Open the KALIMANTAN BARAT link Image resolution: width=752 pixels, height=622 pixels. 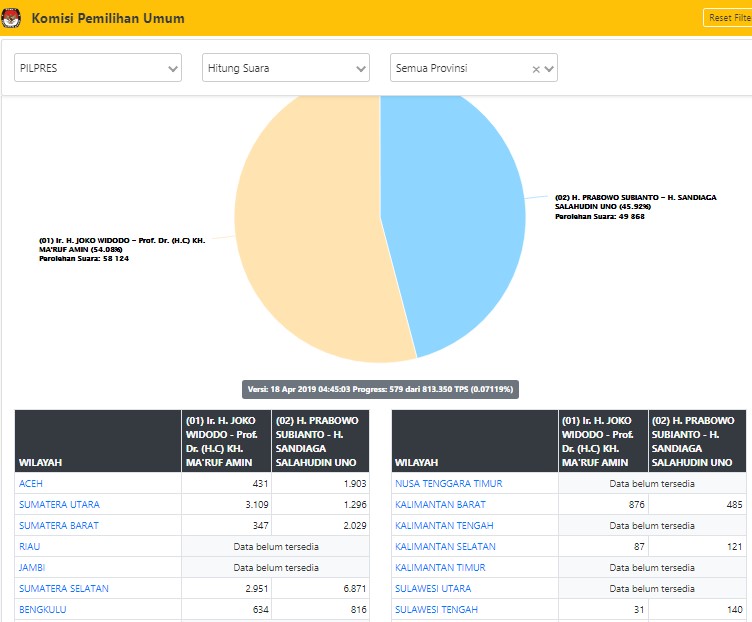coord(440,505)
